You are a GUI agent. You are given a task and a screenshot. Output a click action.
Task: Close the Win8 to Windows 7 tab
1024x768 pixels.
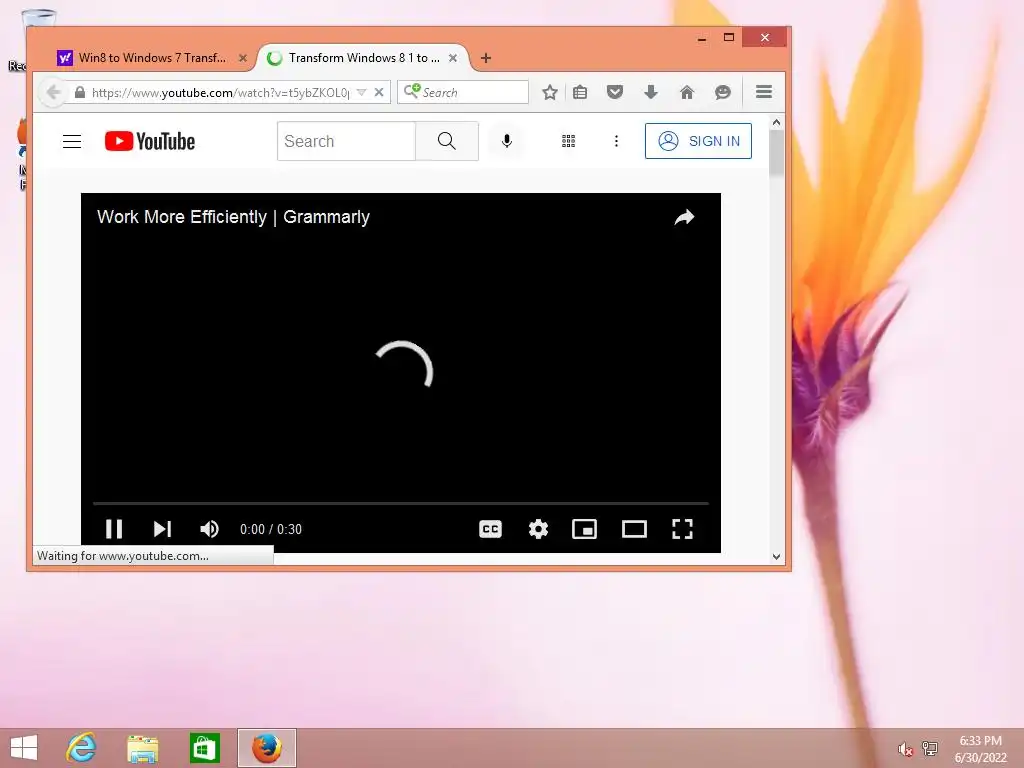point(243,58)
